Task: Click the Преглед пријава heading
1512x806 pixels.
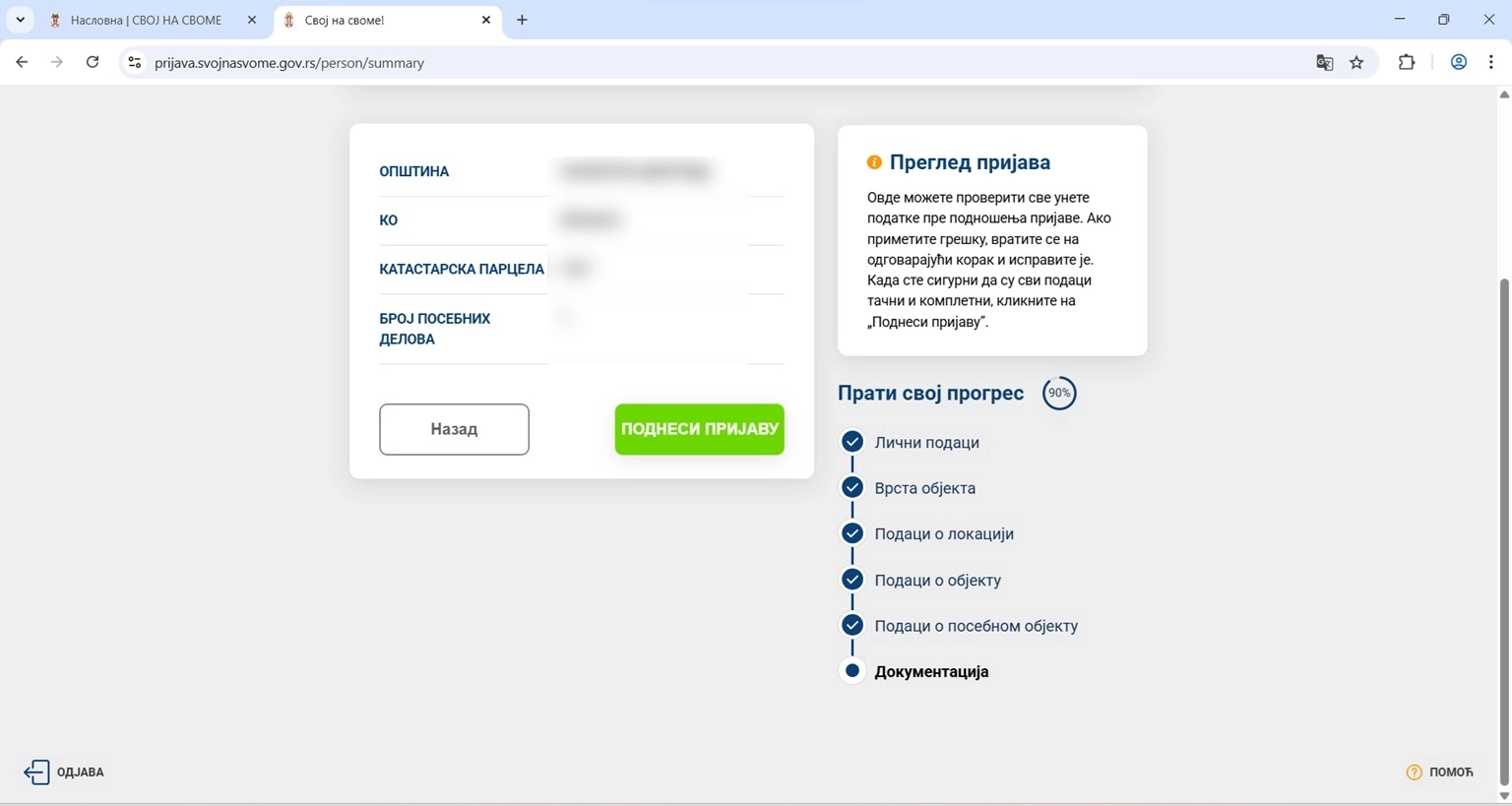Action: point(970,162)
